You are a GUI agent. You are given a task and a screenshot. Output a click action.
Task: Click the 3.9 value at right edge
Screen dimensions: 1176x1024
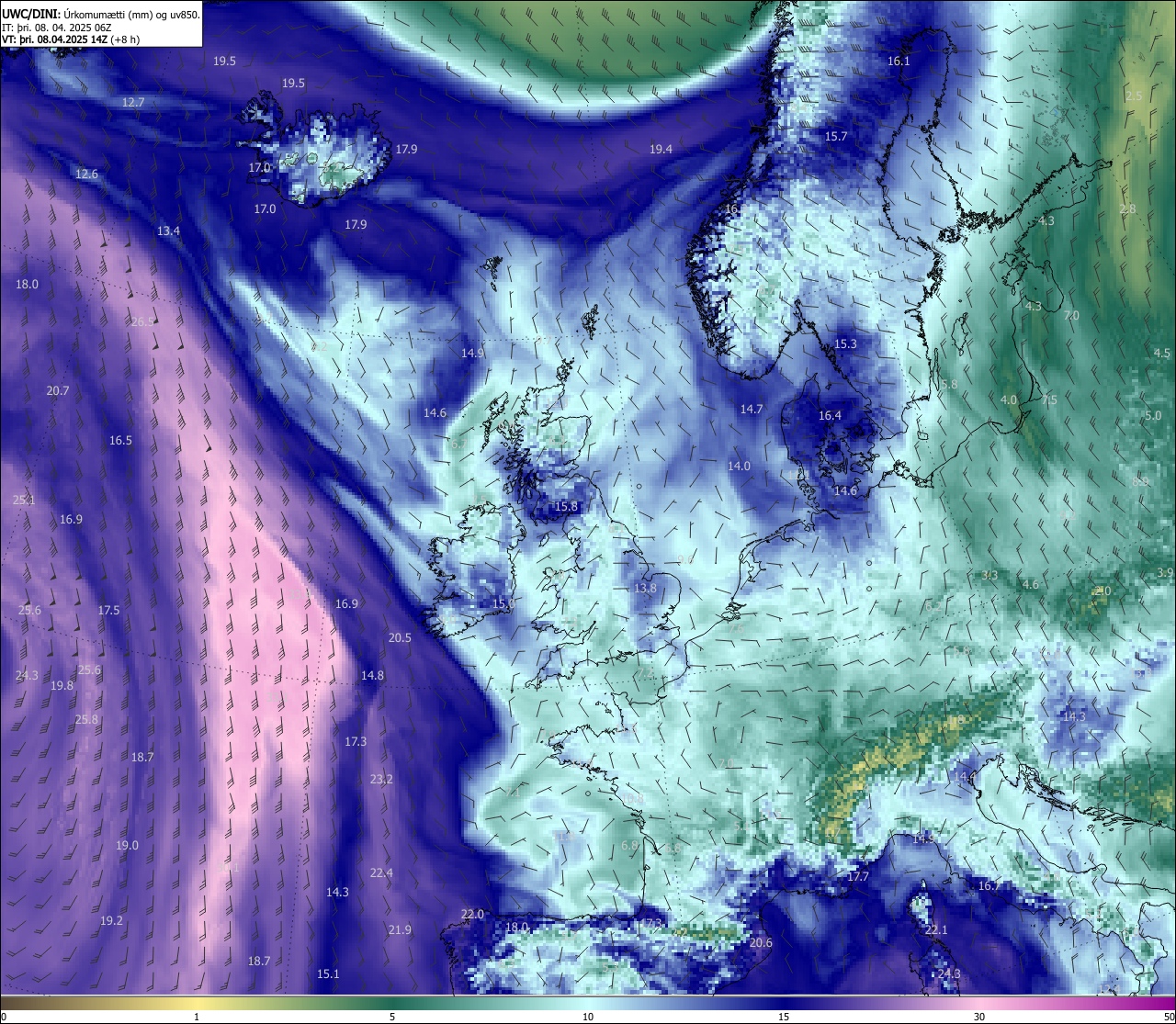1165,572
